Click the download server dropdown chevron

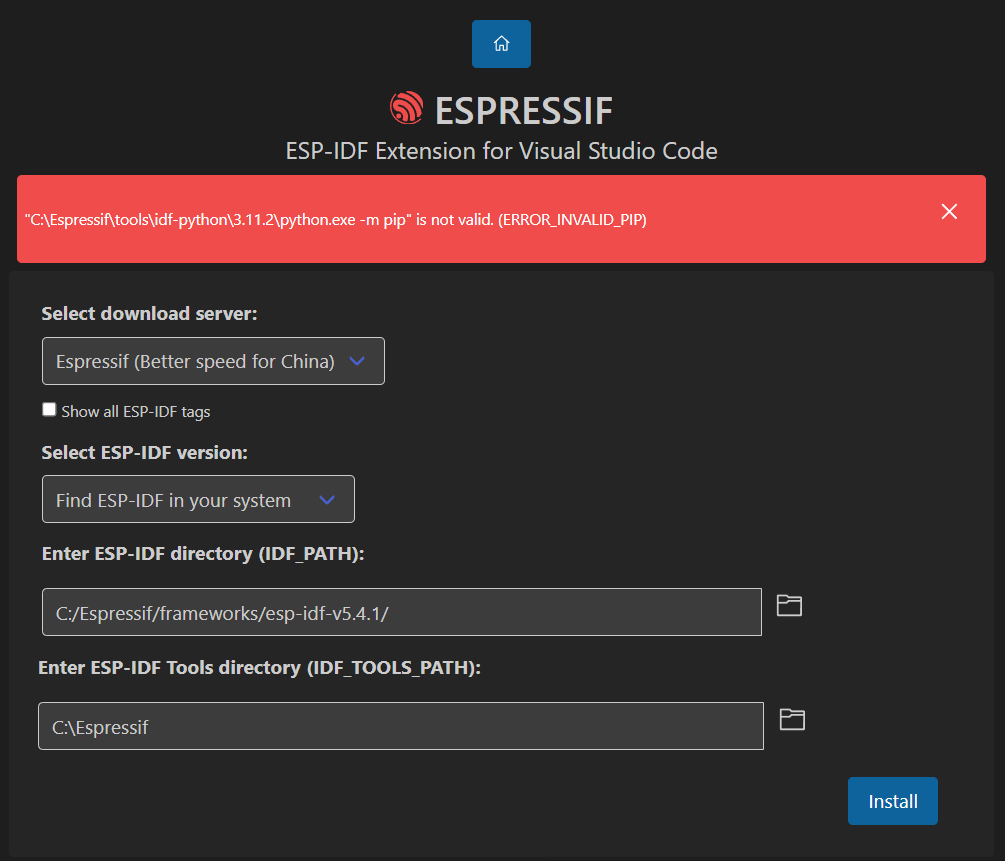(357, 361)
